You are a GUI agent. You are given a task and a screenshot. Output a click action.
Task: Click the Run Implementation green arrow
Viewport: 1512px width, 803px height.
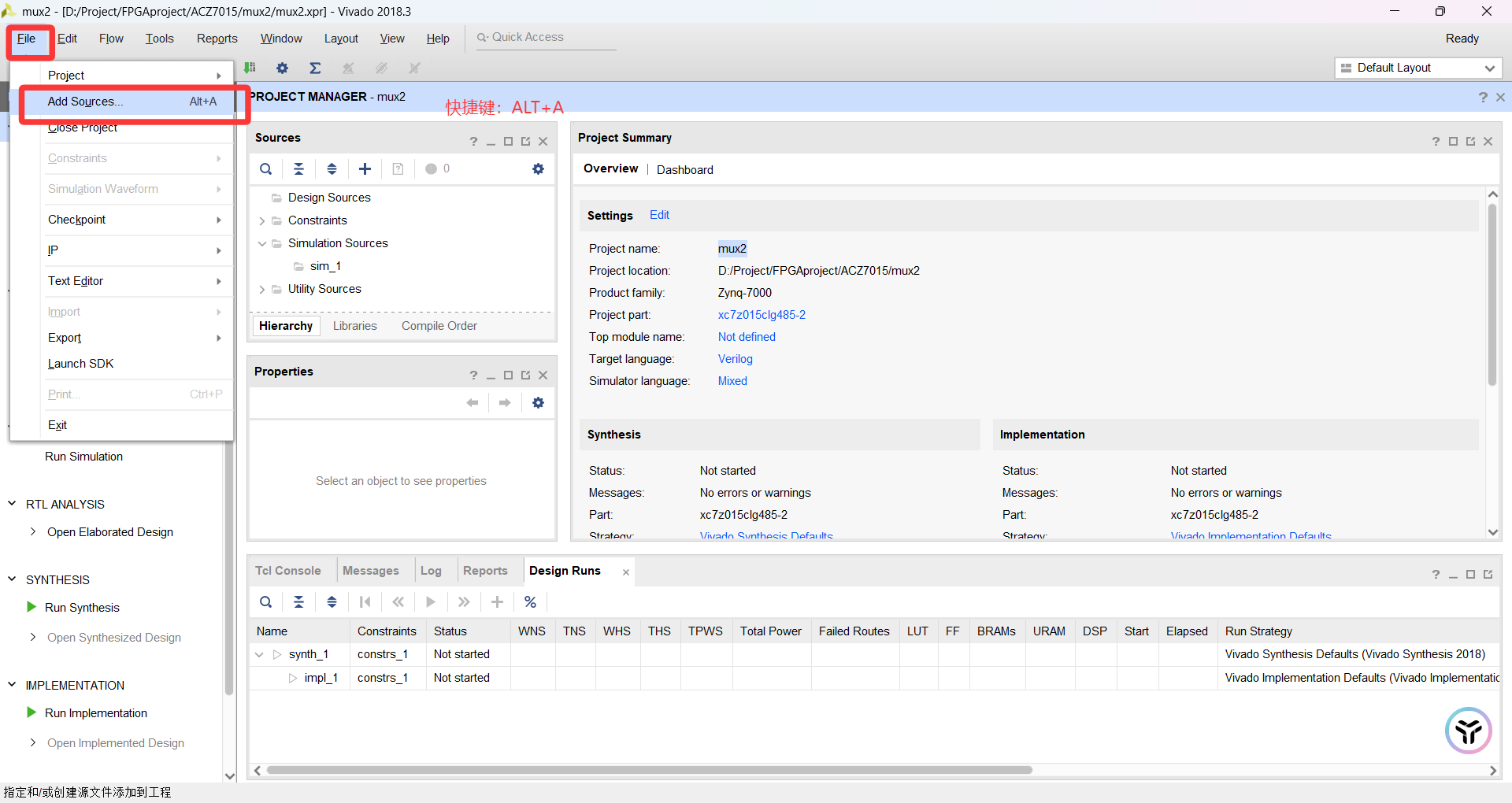pyautogui.click(x=31, y=712)
